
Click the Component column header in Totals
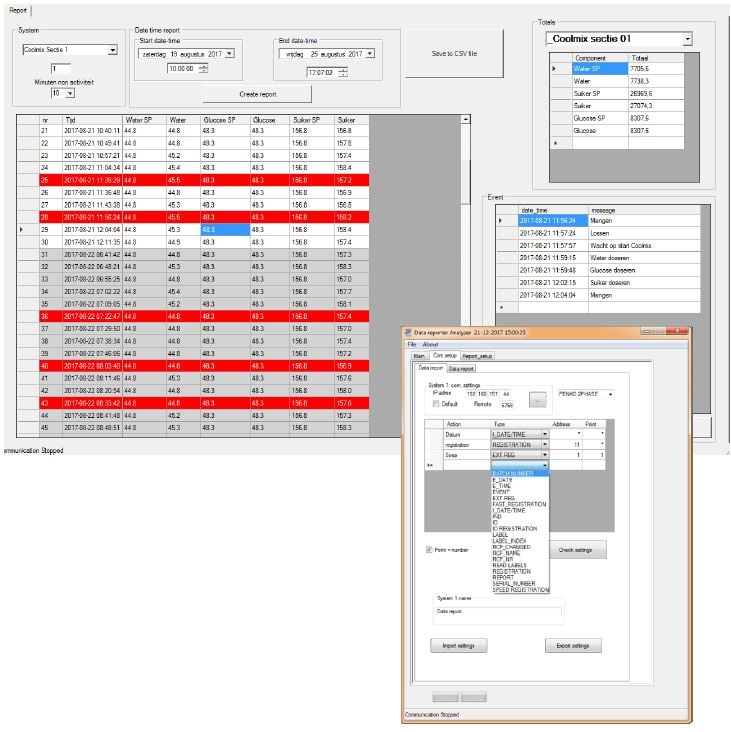point(600,58)
